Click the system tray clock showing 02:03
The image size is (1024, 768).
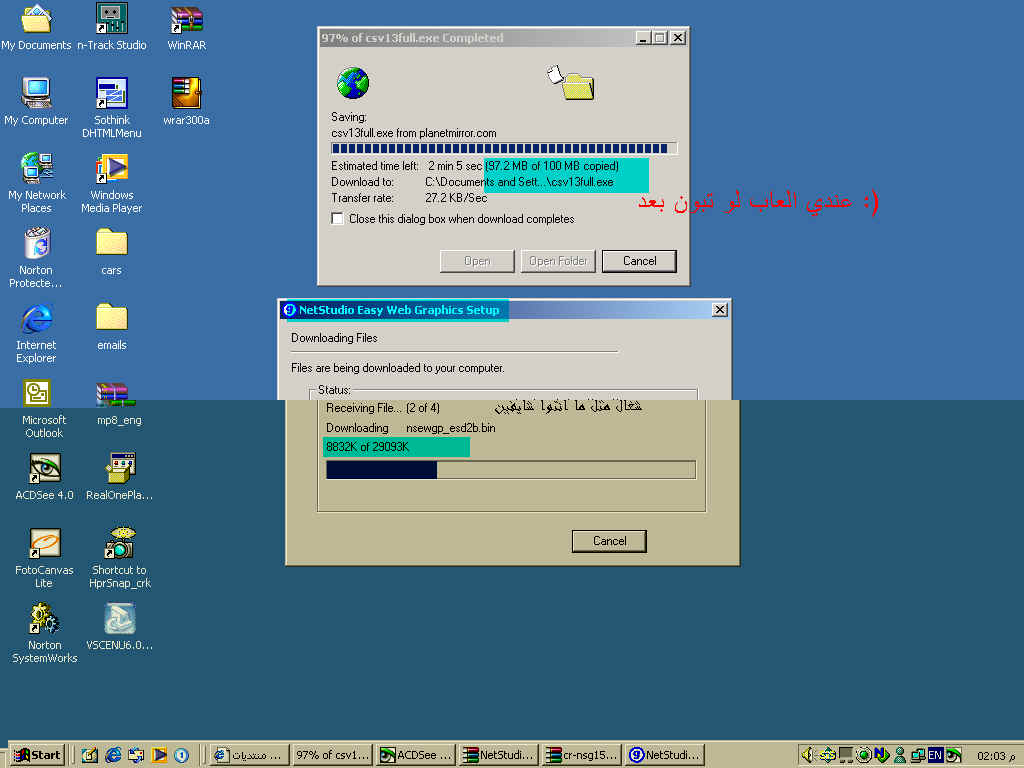pyautogui.click(x=997, y=756)
